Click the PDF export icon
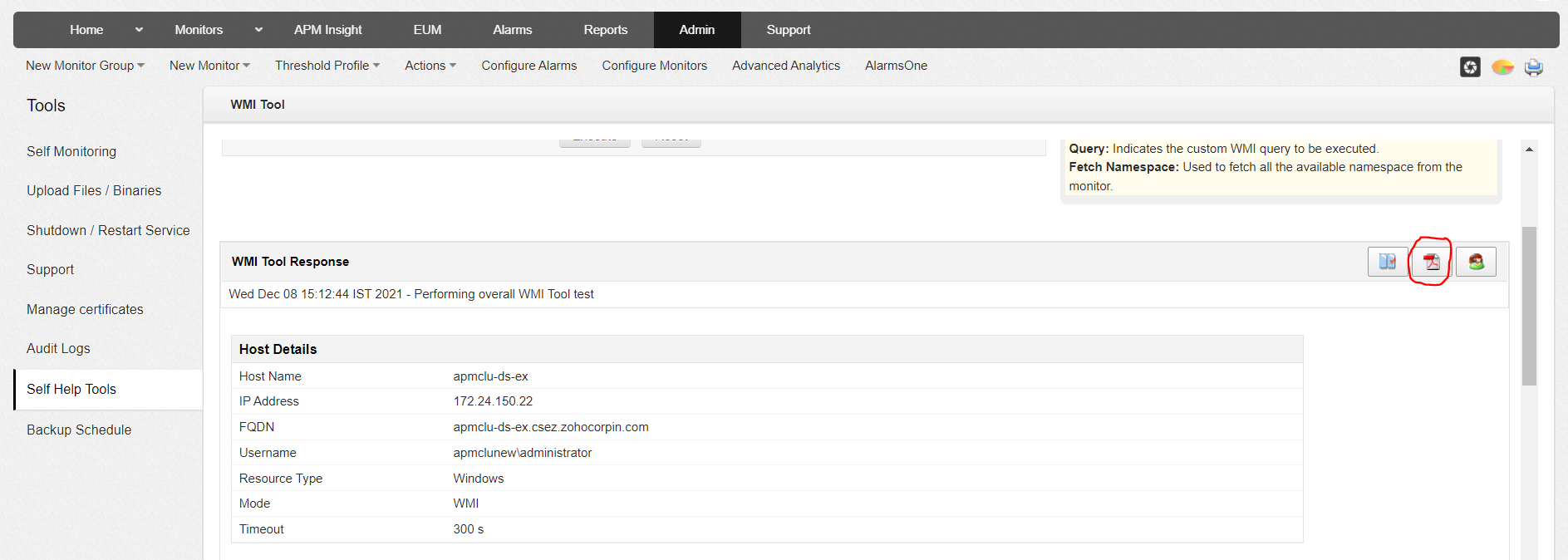1568x560 pixels. click(x=1431, y=262)
